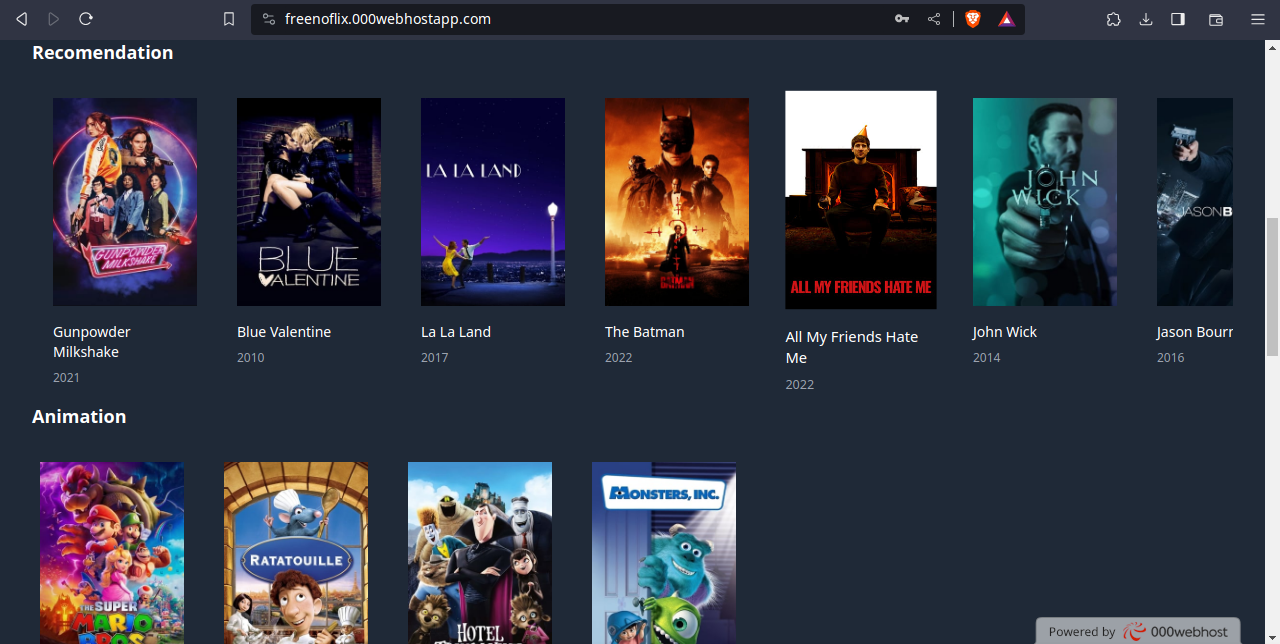
Task: Open the saved passwords key icon
Action: (x=902, y=19)
